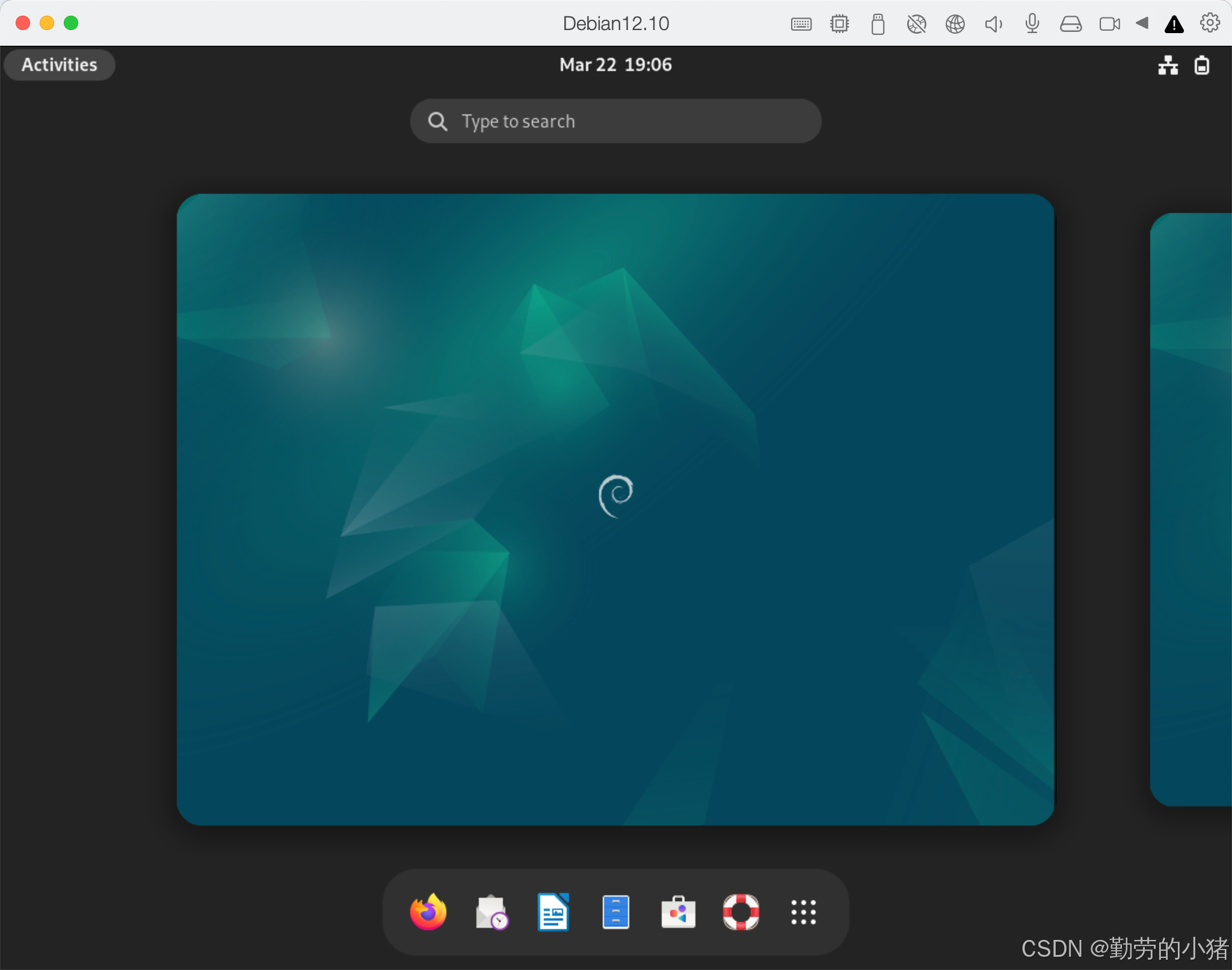Viewport: 1232px width, 970px height.
Task: Open the wired network status icon
Action: click(1168, 65)
